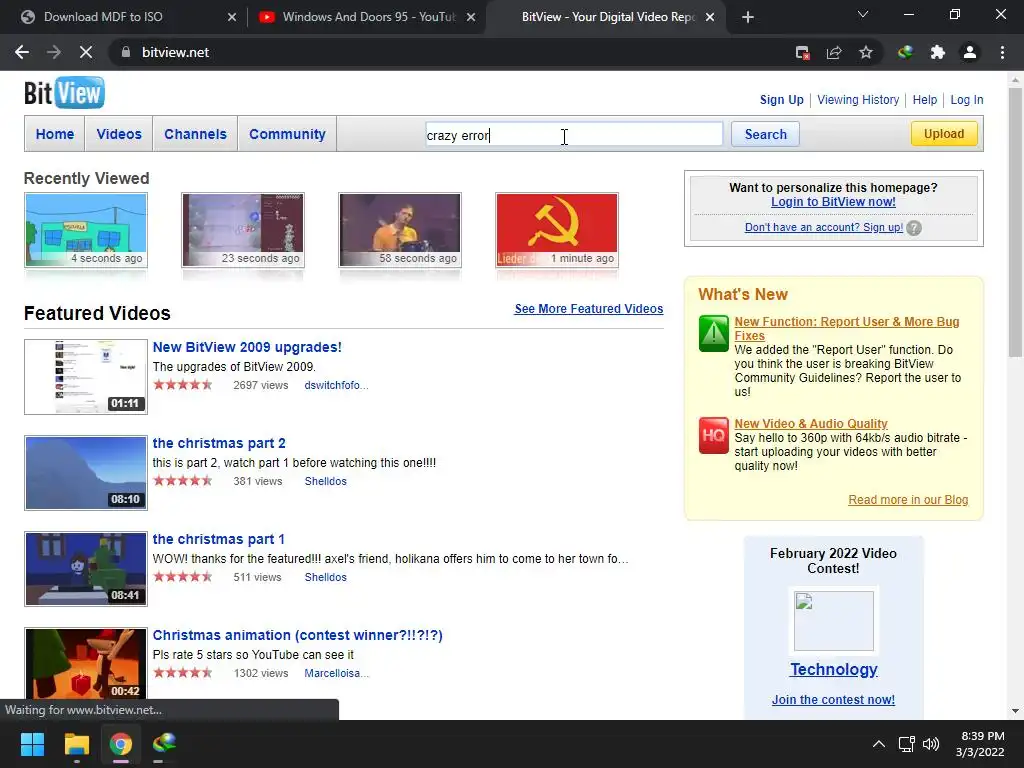Open a new tab with the plus button
The image size is (1024, 768).
pyautogui.click(x=748, y=17)
